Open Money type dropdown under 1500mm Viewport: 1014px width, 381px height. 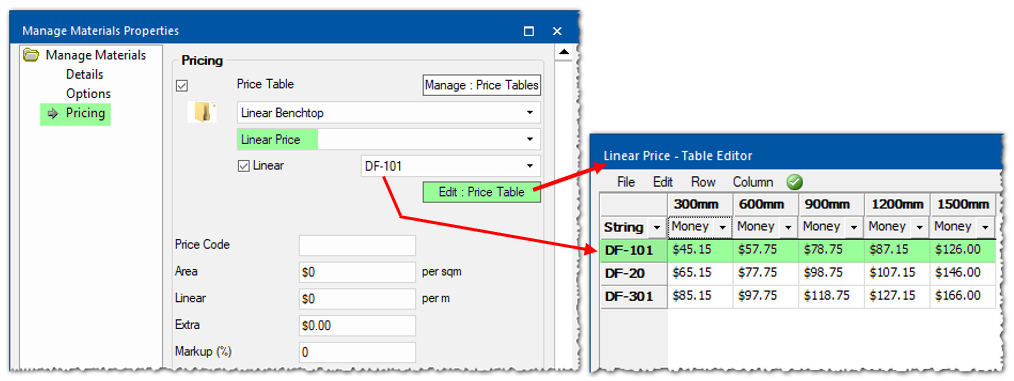click(986, 228)
